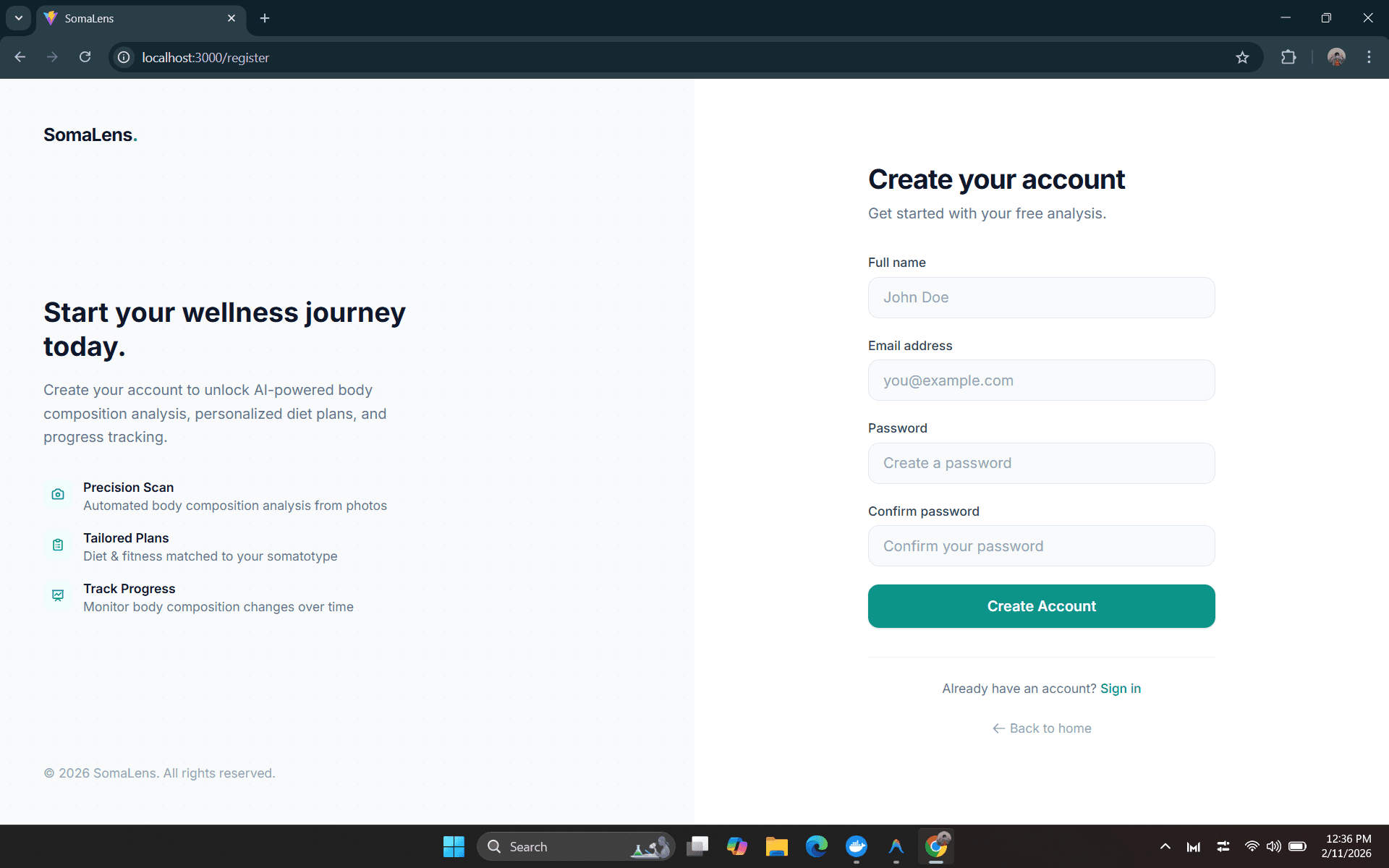Image resolution: width=1389 pixels, height=868 pixels.
Task: View site information icon in address bar
Action: point(124,57)
